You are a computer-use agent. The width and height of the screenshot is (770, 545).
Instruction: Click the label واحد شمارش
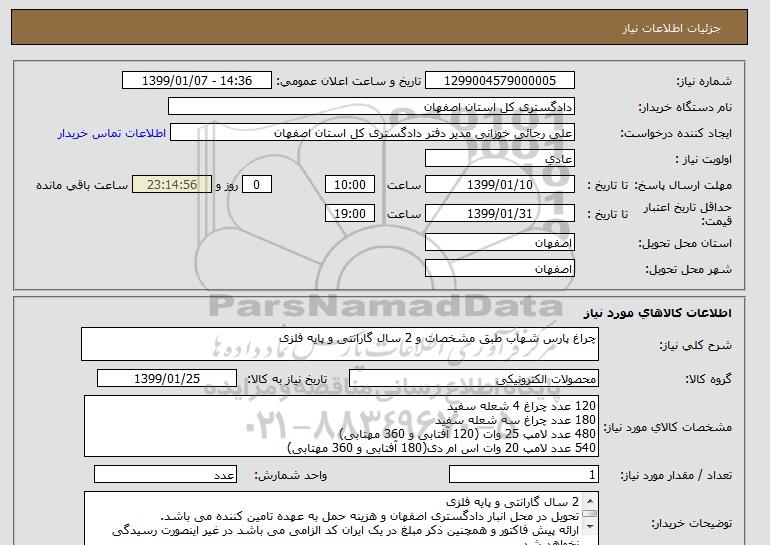[291, 475]
